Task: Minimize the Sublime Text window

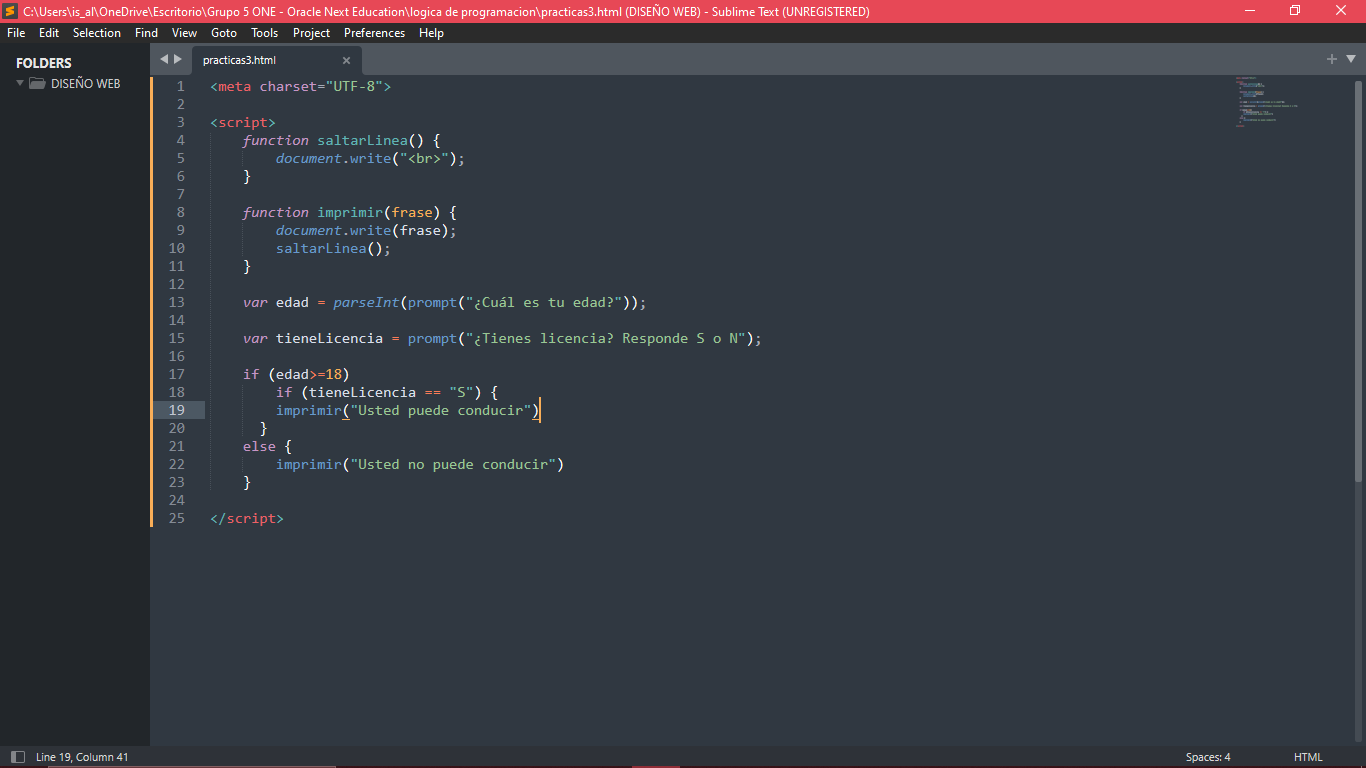Action: click(x=1250, y=11)
